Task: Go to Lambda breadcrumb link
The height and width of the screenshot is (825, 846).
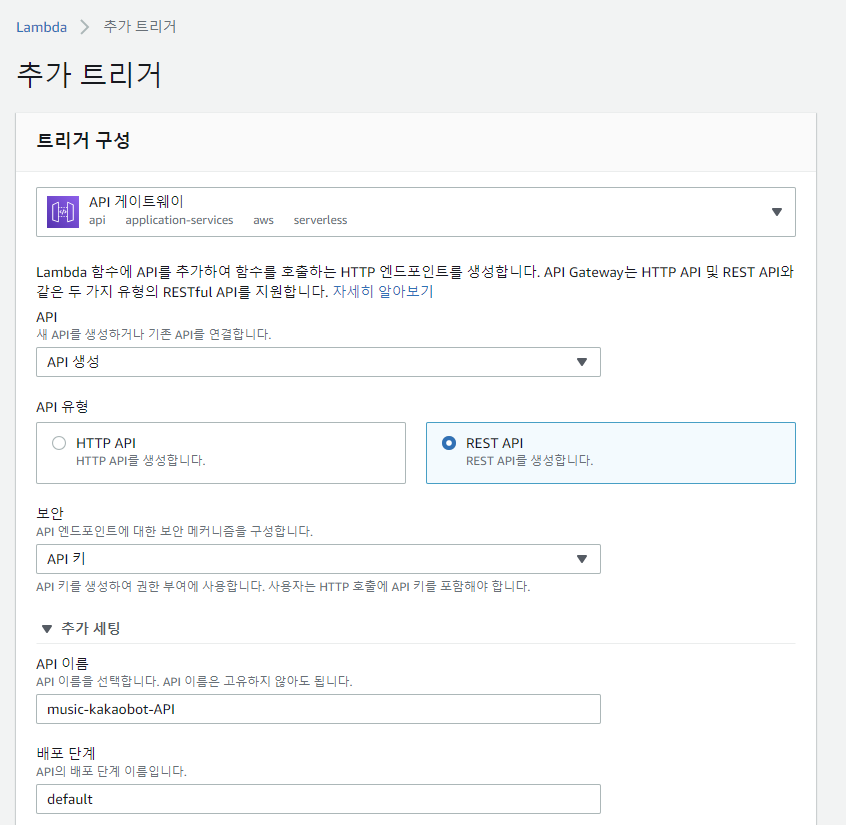Action: tap(42, 27)
